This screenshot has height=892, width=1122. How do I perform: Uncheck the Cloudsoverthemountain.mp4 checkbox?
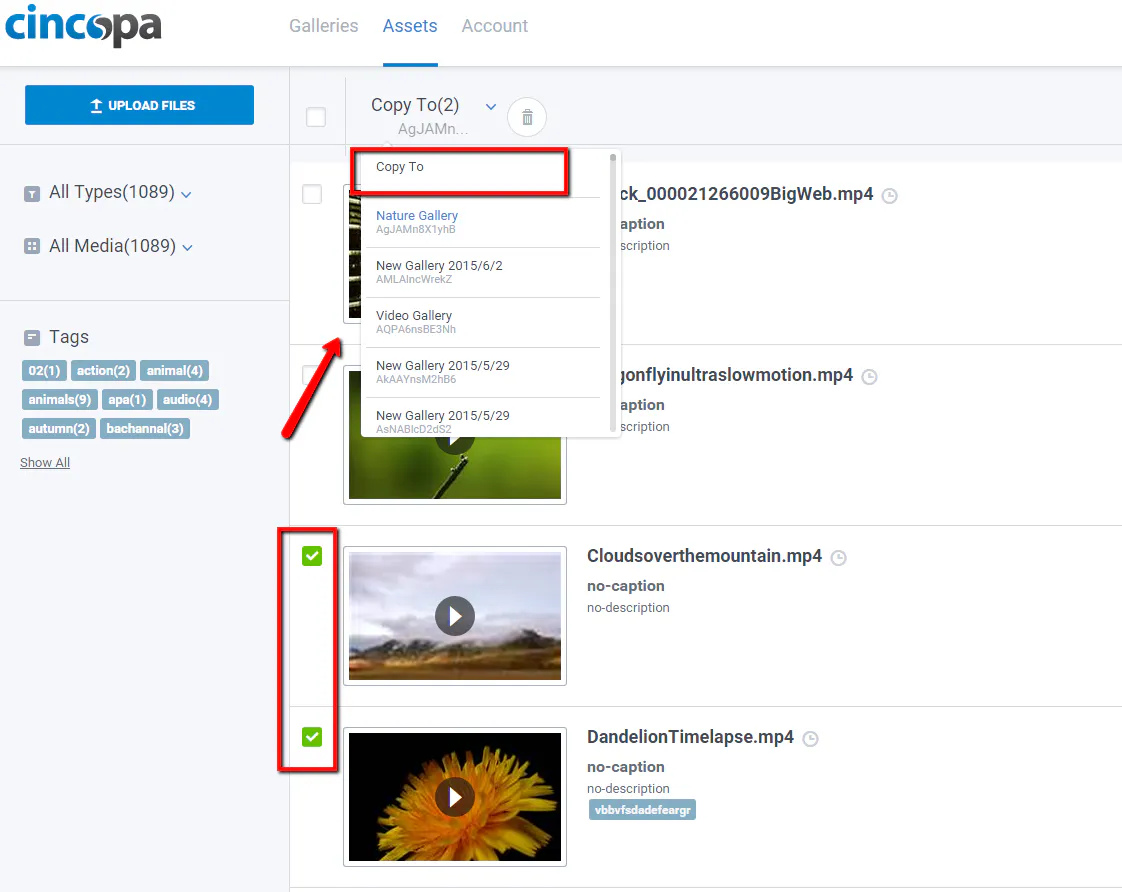click(312, 556)
